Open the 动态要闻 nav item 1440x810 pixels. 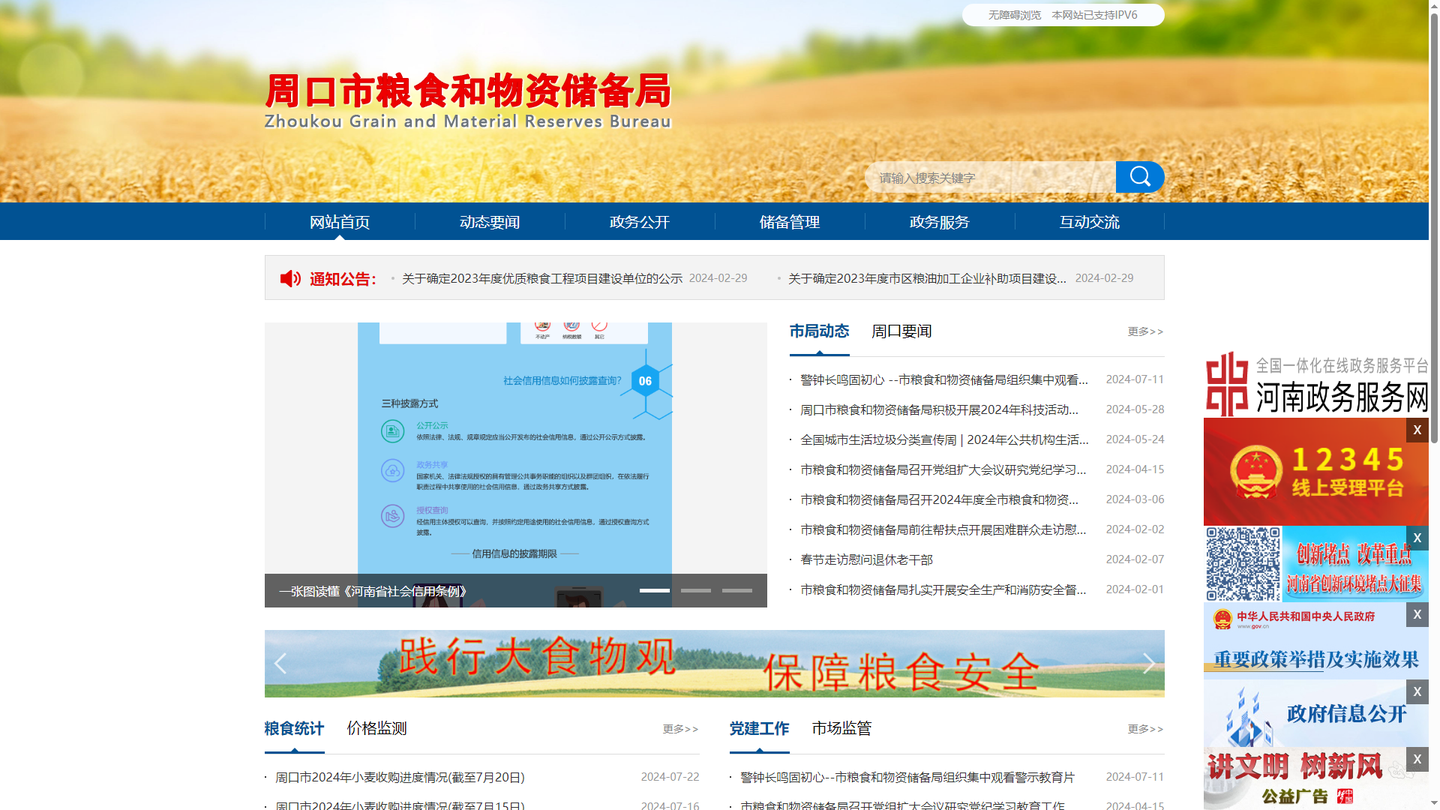(490, 222)
